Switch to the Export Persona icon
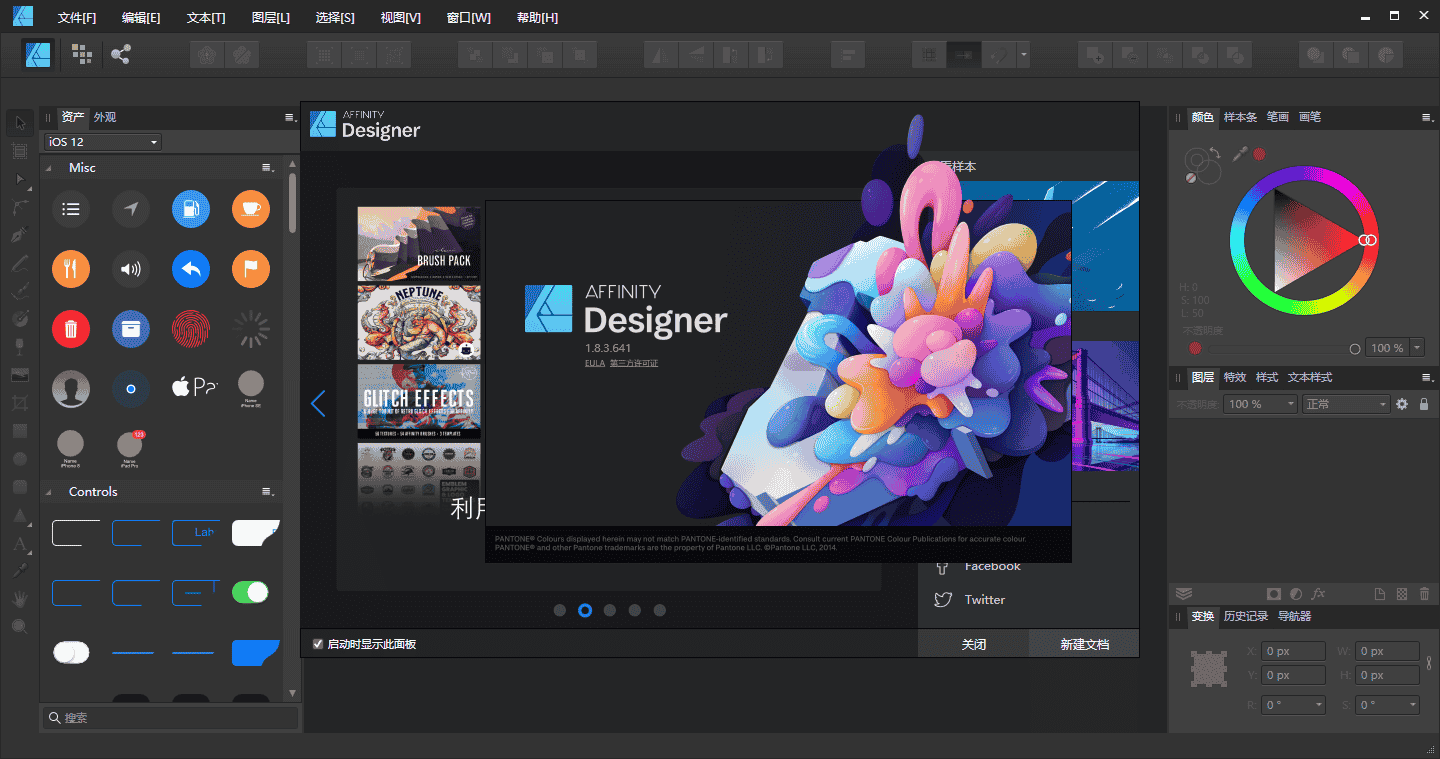Screen dimensions: 1440x759 (x=121, y=54)
